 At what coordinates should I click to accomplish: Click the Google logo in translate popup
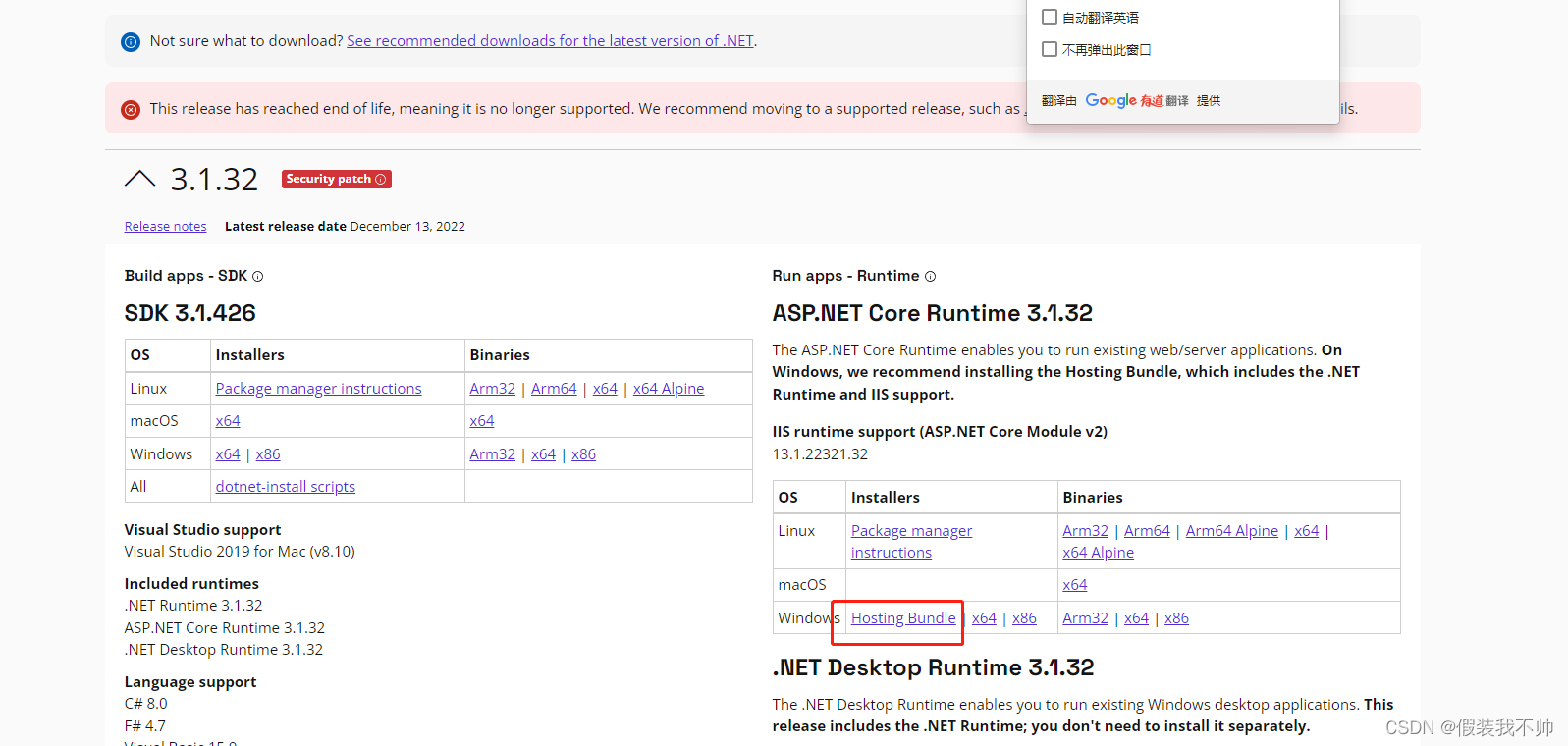point(1111,100)
